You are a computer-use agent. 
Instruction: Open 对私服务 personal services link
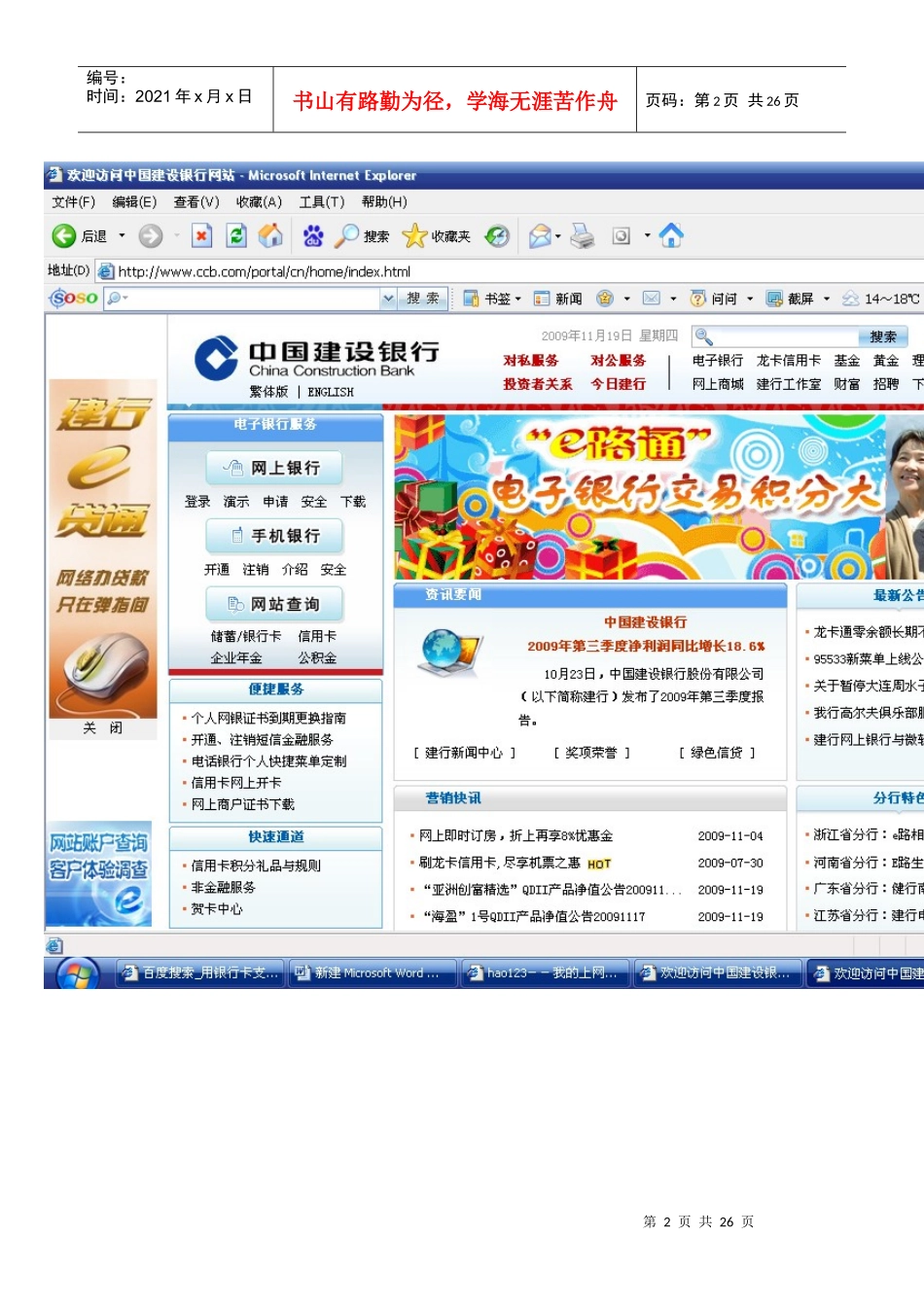pos(531,361)
